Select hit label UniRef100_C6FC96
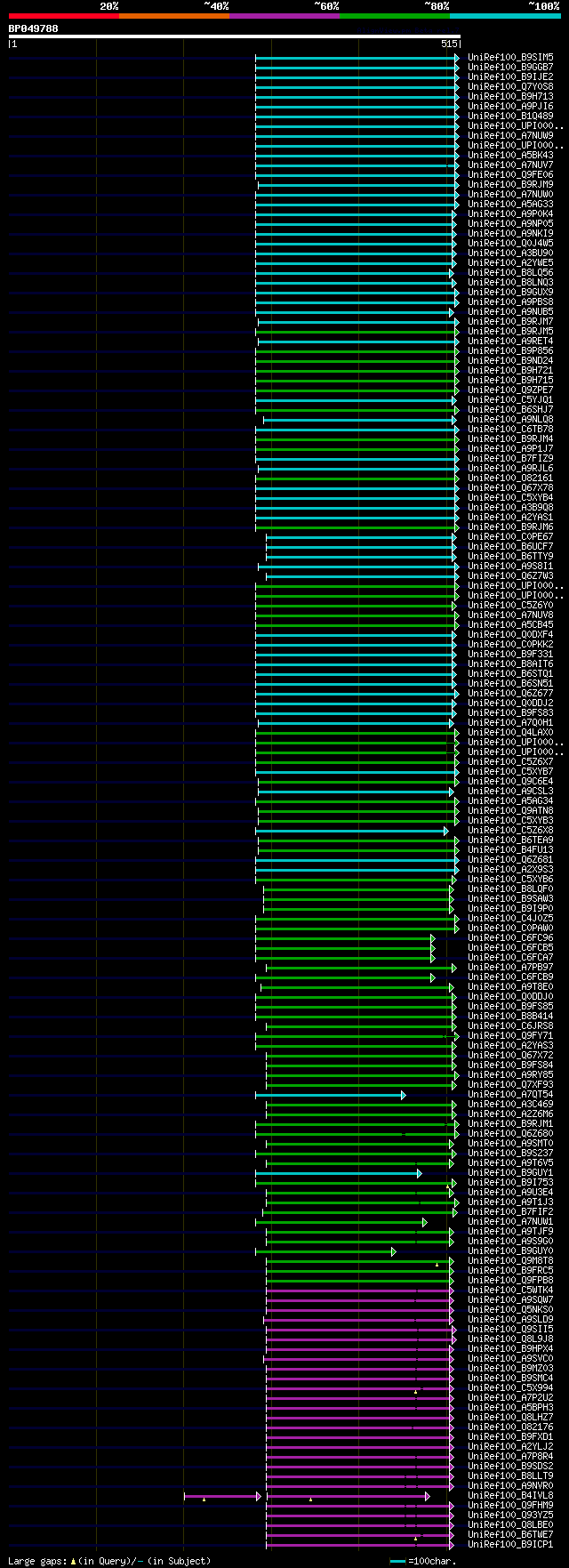 coord(510,937)
